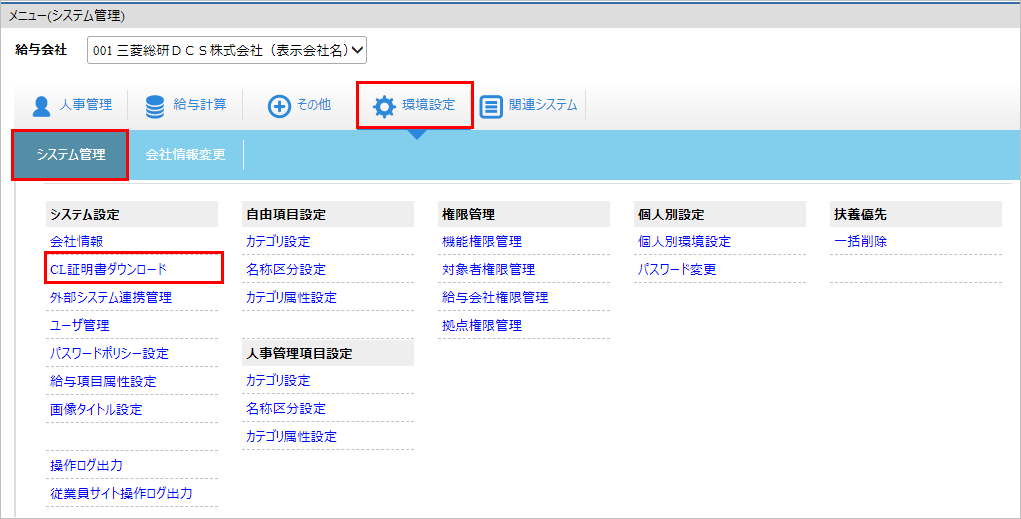Open 給与会社権限管理 link
Viewport: 1021px width, 519px height.
pos(495,298)
